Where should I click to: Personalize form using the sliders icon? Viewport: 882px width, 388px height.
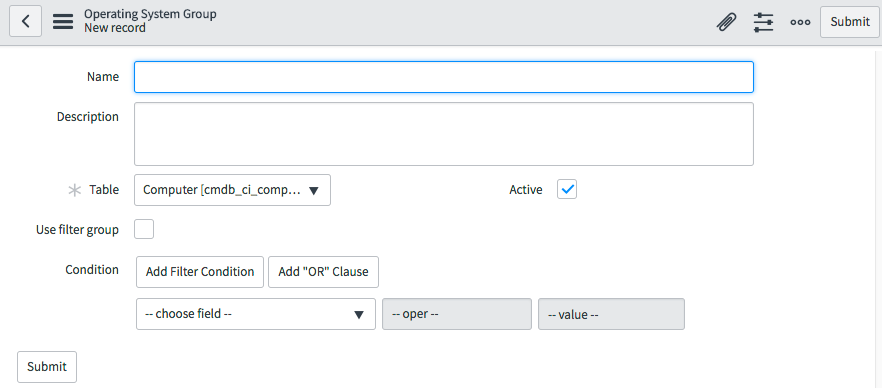pyautogui.click(x=763, y=22)
